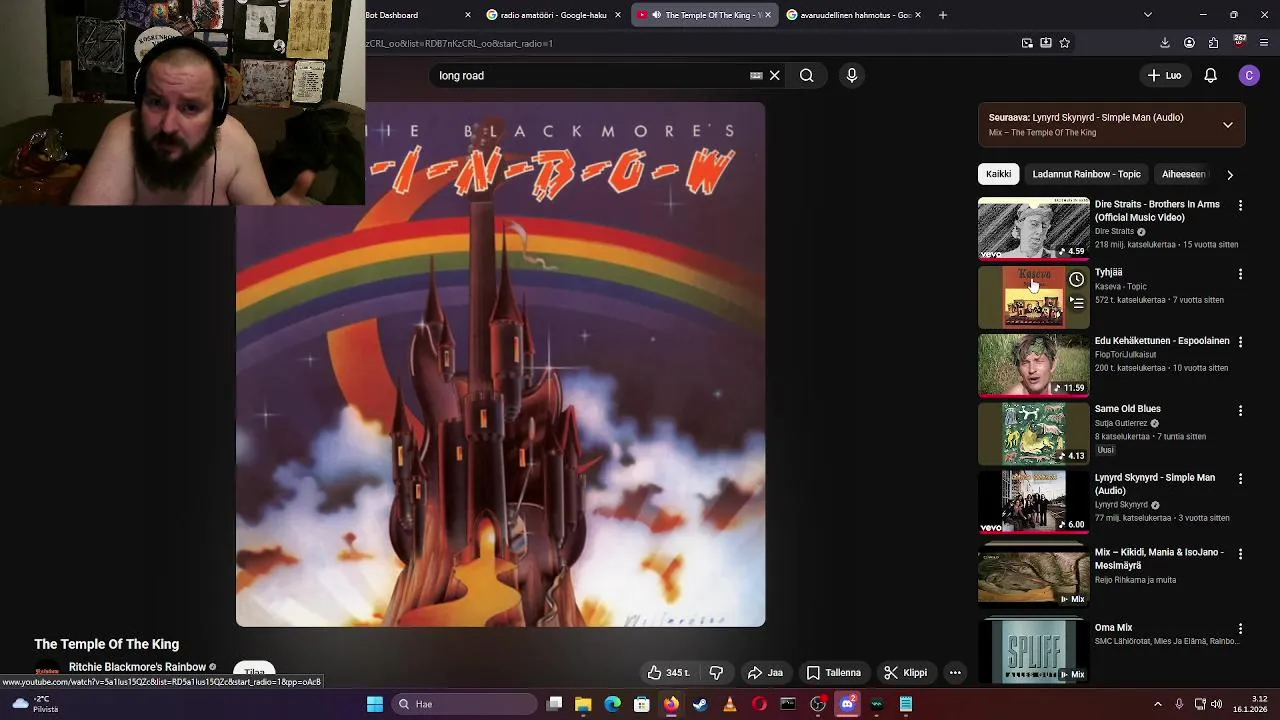This screenshot has width=1280, height=720.
Task: Open the on-screen keyboard icon in search
Action: pyautogui.click(x=756, y=75)
